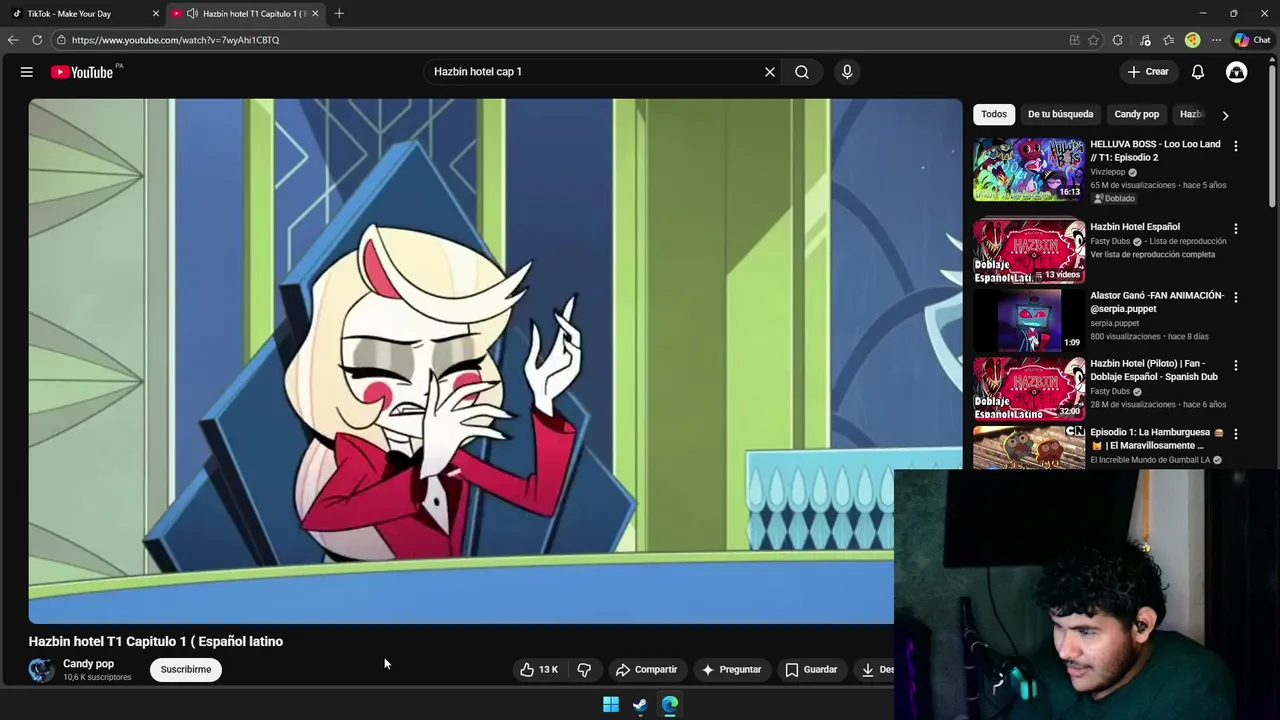Open a new browser tab with the plus
1280x720 pixels.
tap(339, 14)
